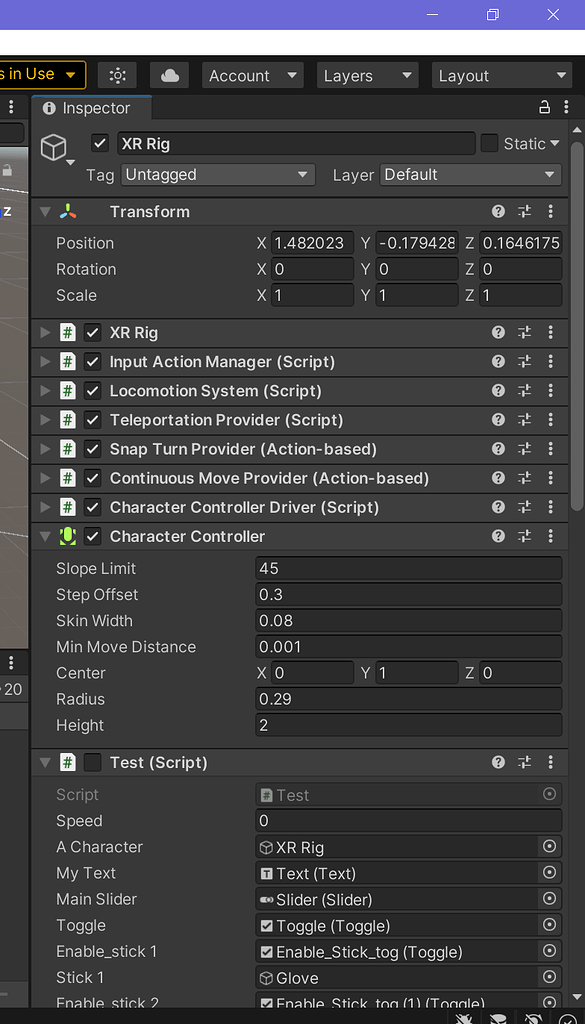Click the help icon on Test (Script)
The image size is (585, 1024).
click(498, 762)
